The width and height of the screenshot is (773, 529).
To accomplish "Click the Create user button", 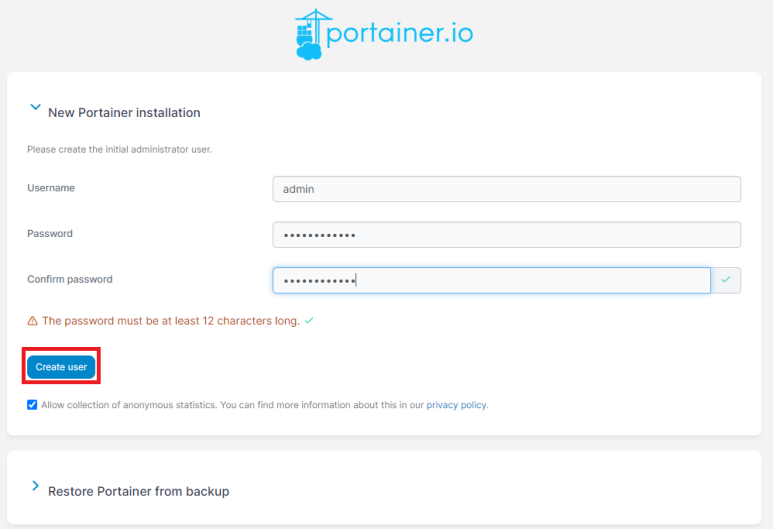I will click(61, 367).
